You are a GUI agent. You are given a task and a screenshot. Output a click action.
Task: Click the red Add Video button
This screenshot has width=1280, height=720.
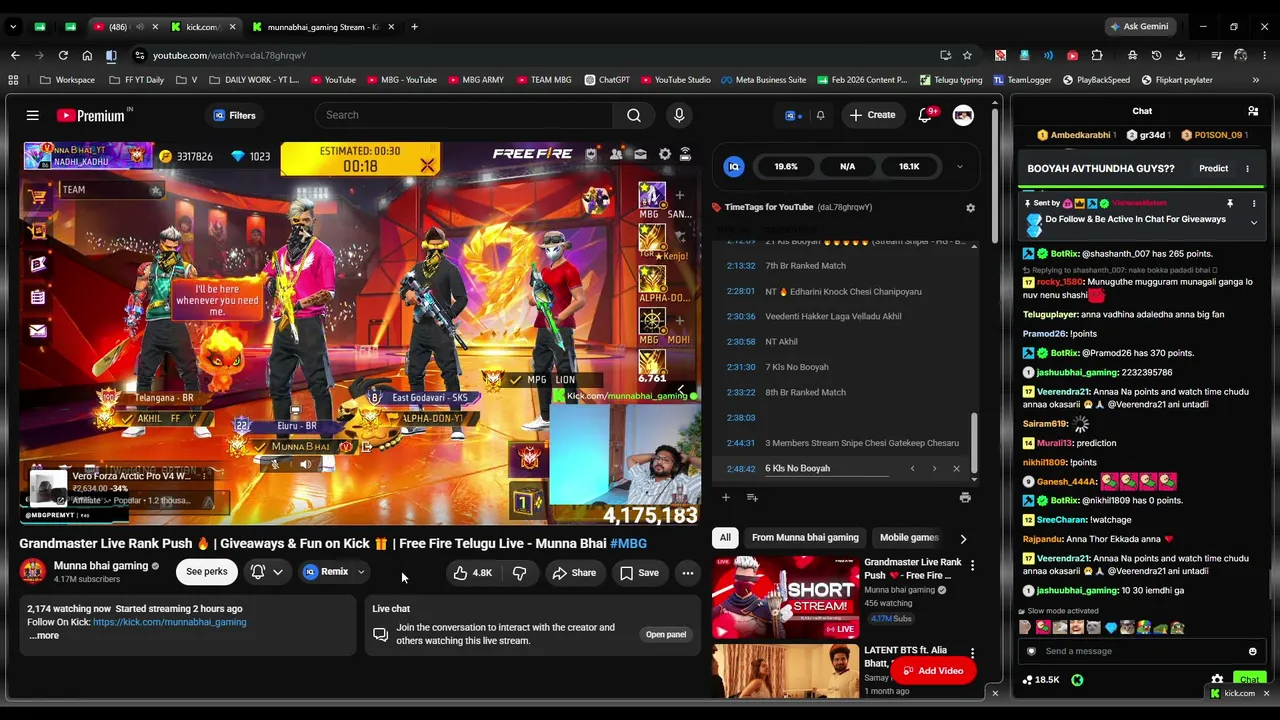click(933, 671)
